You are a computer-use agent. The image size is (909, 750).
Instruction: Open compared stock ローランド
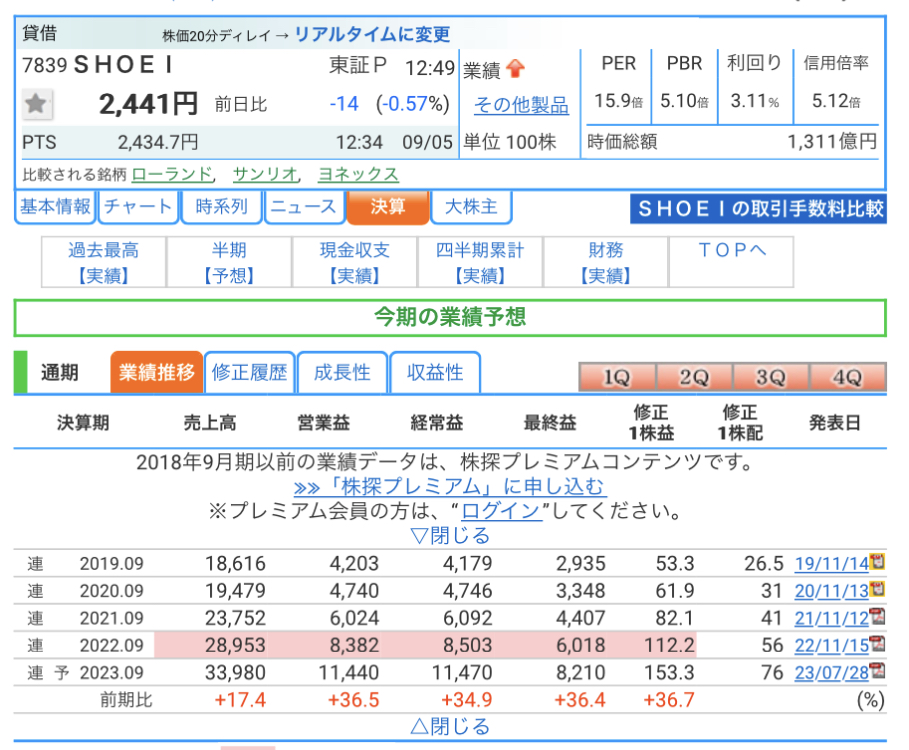tap(172, 174)
